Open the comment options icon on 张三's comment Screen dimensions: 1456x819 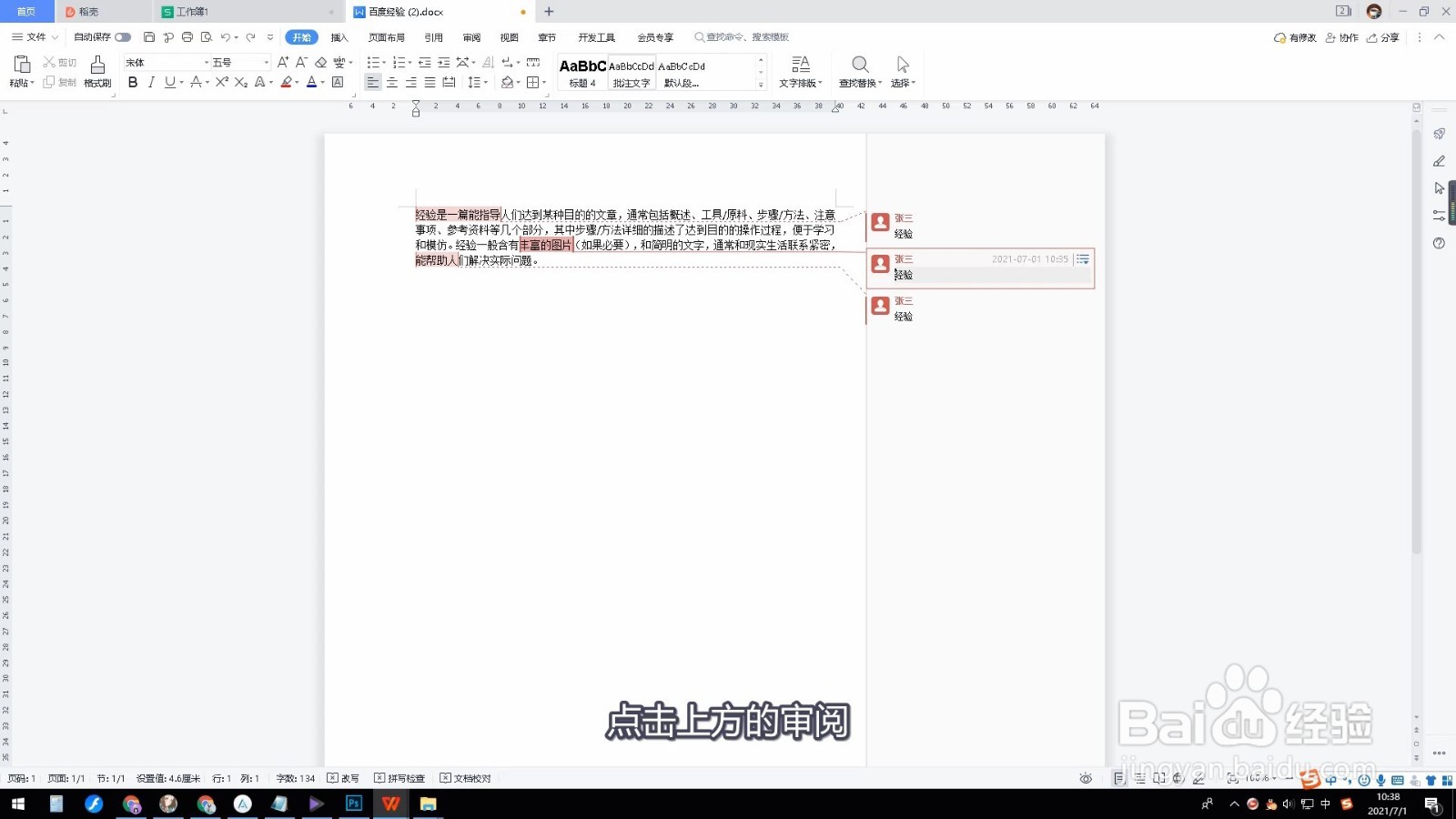pyautogui.click(x=1082, y=259)
